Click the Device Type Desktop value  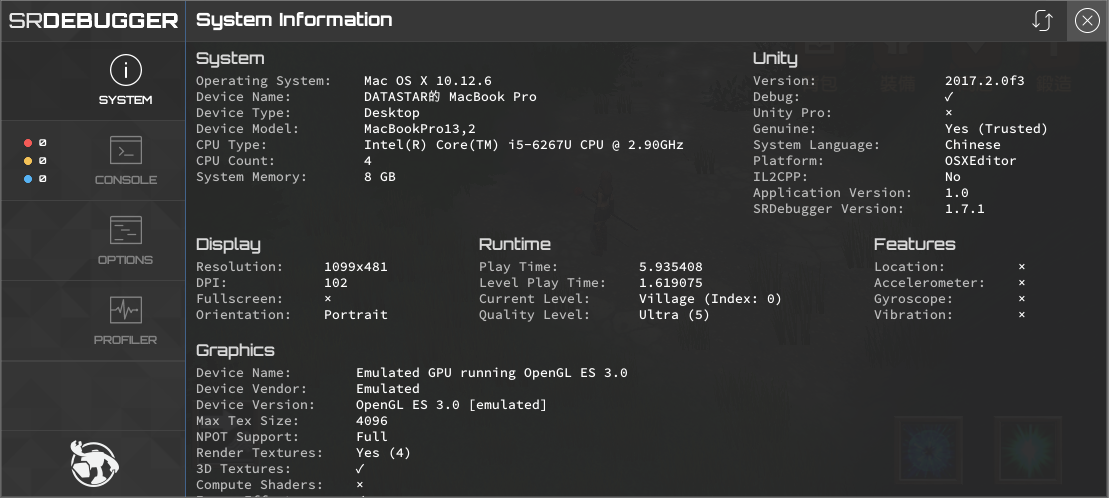(392, 113)
